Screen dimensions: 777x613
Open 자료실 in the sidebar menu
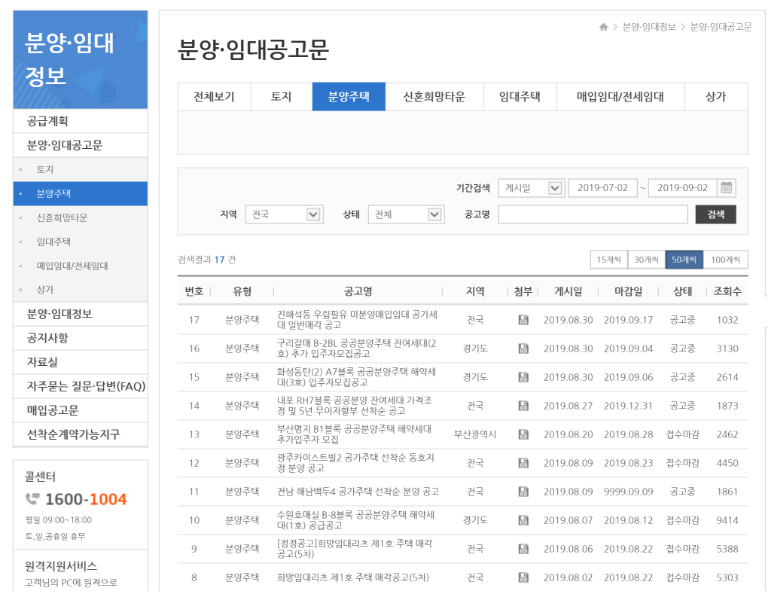80,362
